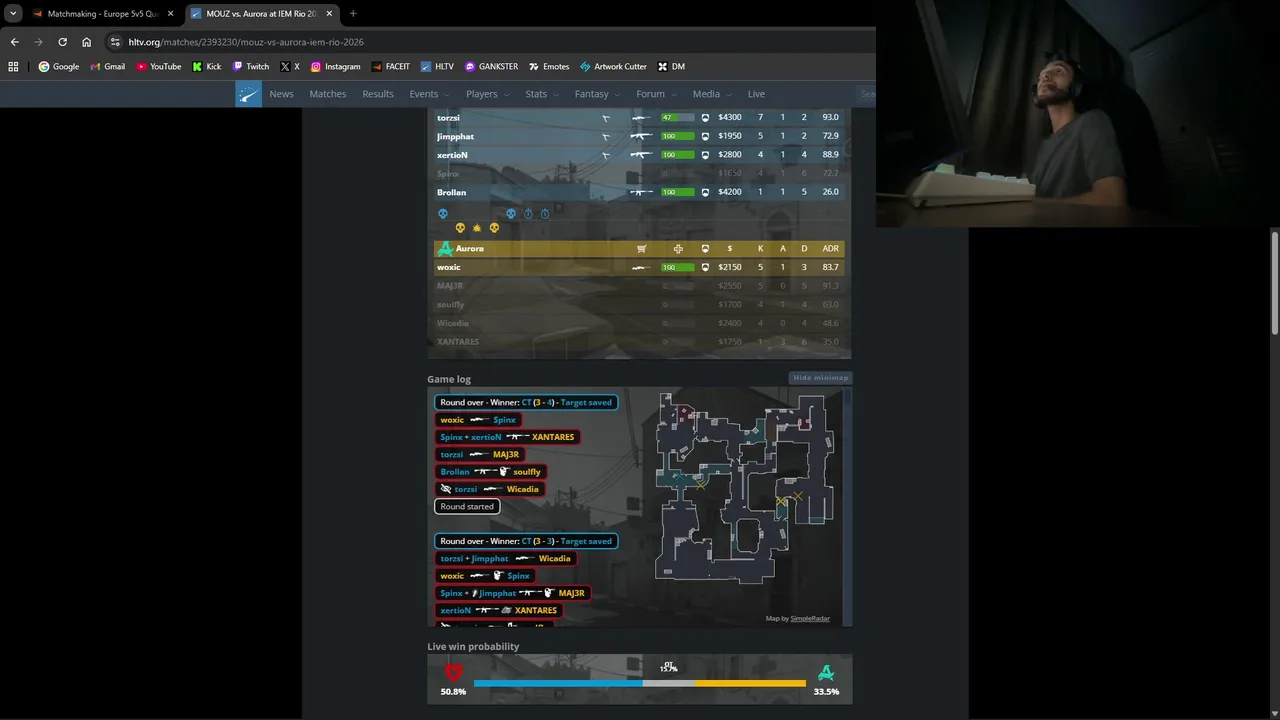1280x720 pixels.
Task: Open woxic's player profile in scoreboard
Action: click(449, 267)
